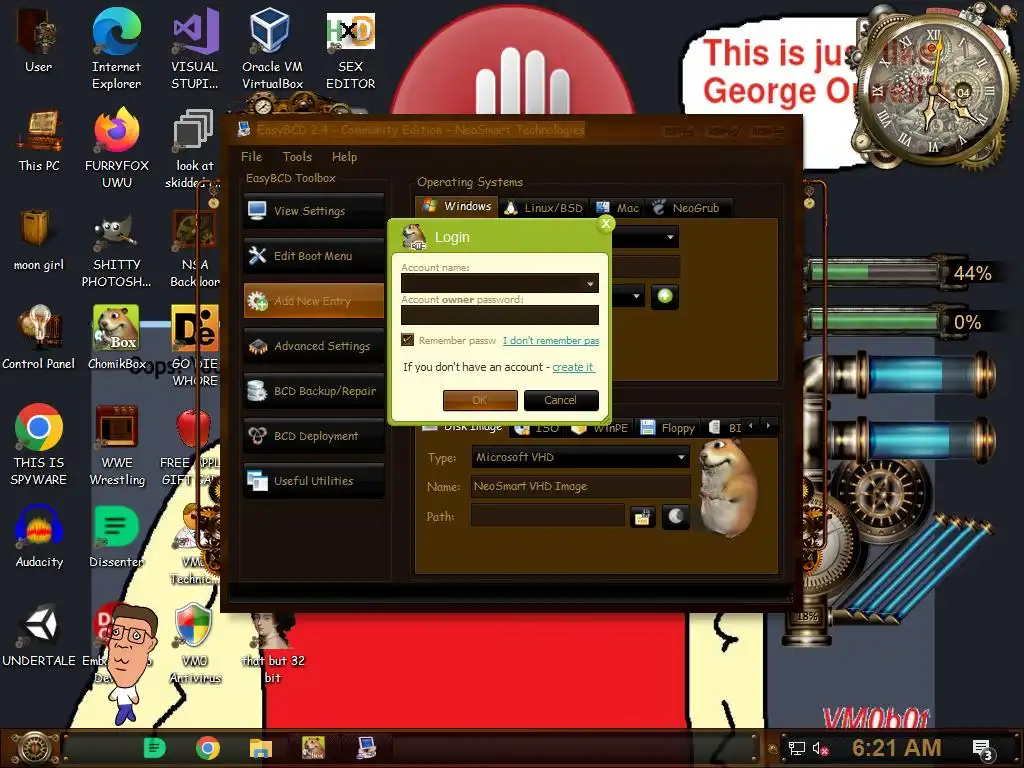The width and height of the screenshot is (1024, 768).
Task: Click the browse path folder icon in EasyBCD
Action: (643, 517)
